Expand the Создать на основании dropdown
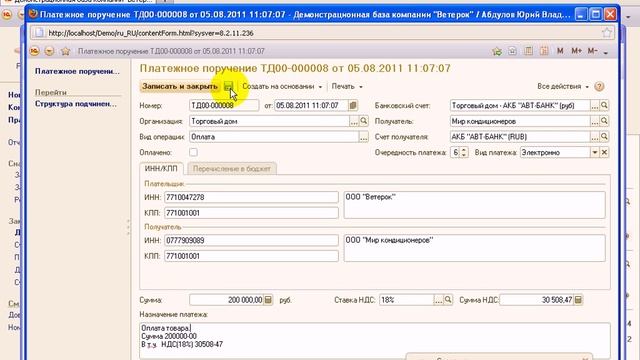Screen dimensions: 640x360 (282, 87)
